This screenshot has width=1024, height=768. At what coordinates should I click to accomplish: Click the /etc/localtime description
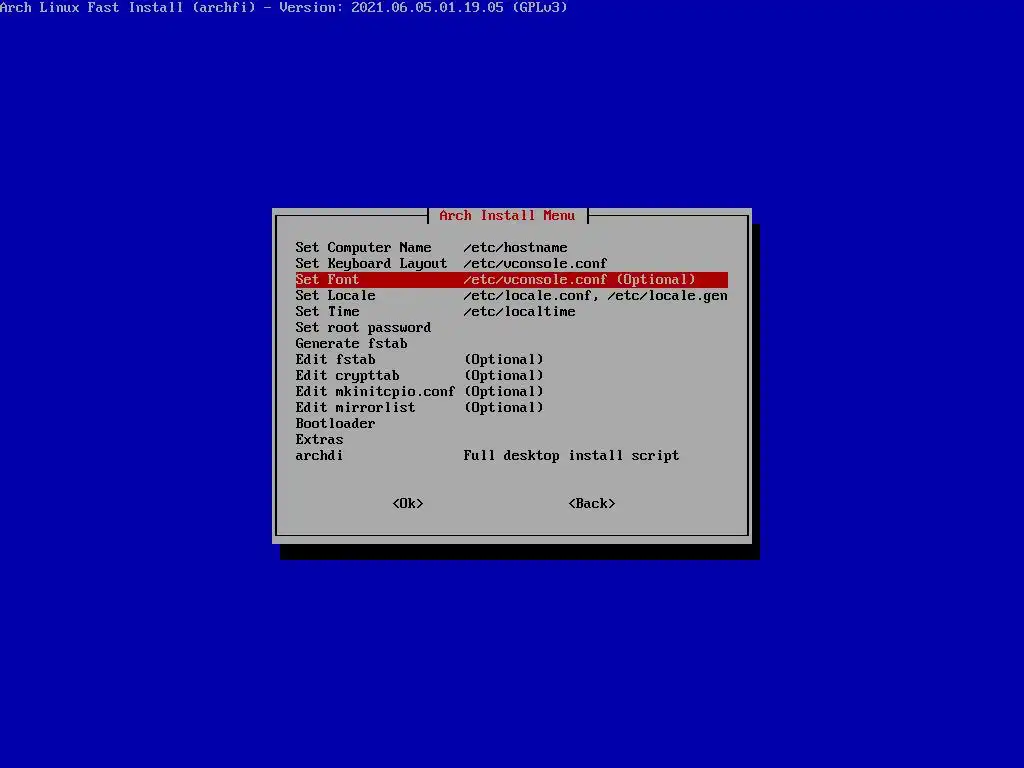[x=519, y=312]
